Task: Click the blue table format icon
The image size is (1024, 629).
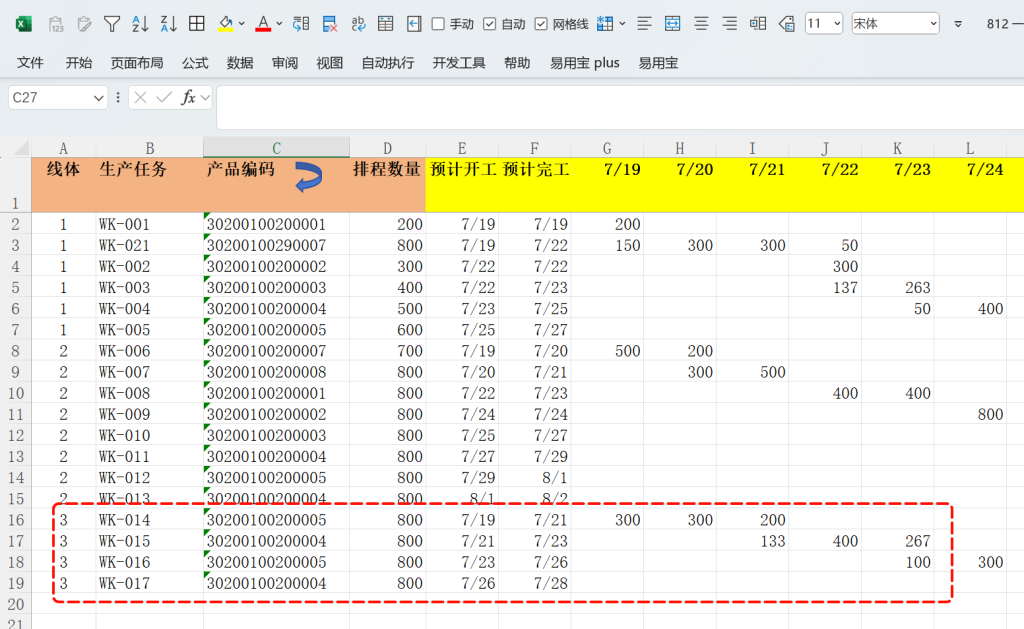Action: 605,24
